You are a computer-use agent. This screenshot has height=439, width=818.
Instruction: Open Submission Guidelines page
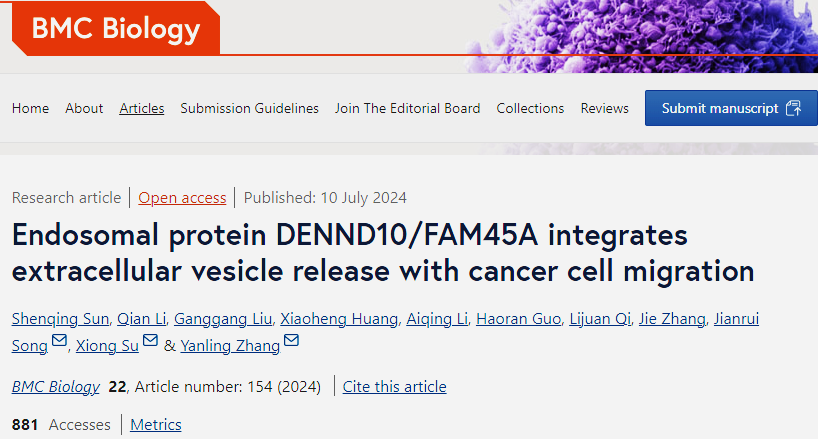[x=249, y=108]
